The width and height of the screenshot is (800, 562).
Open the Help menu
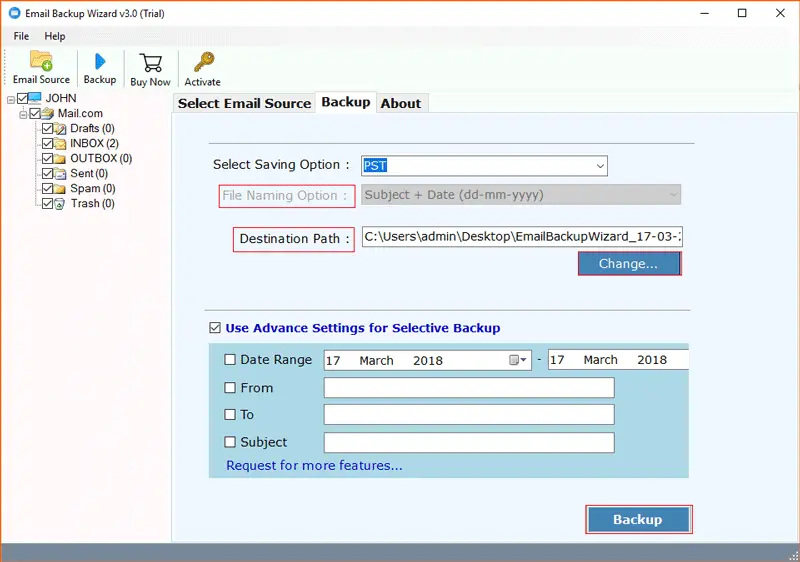pos(55,36)
